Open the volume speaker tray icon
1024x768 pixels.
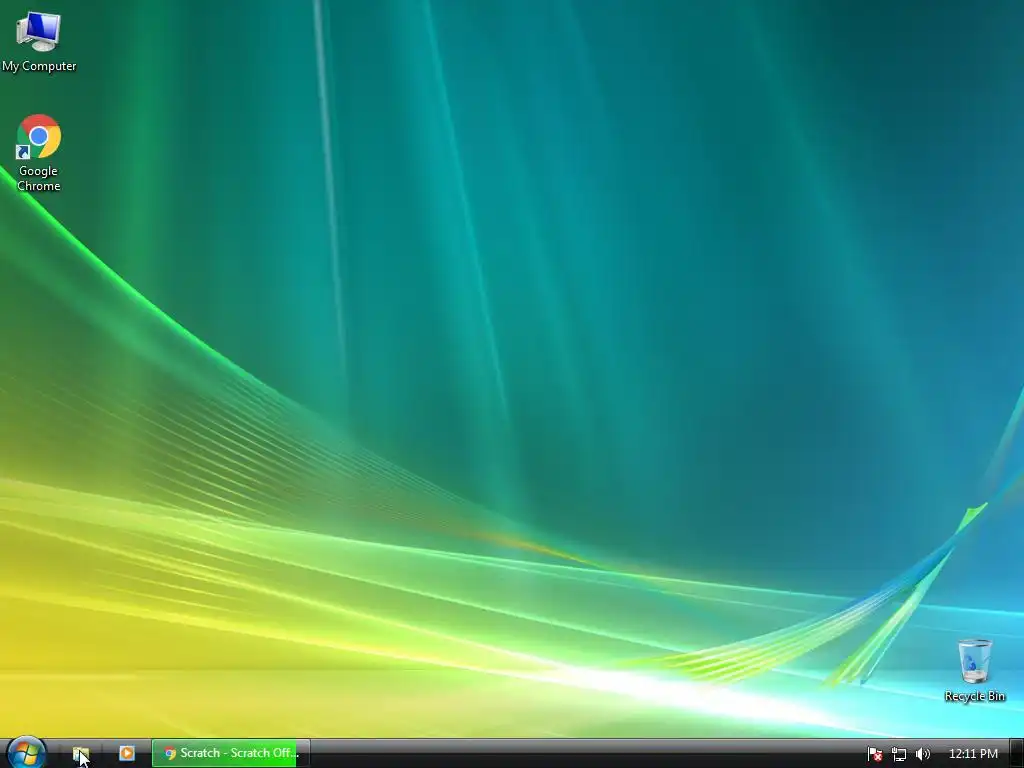click(922, 754)
